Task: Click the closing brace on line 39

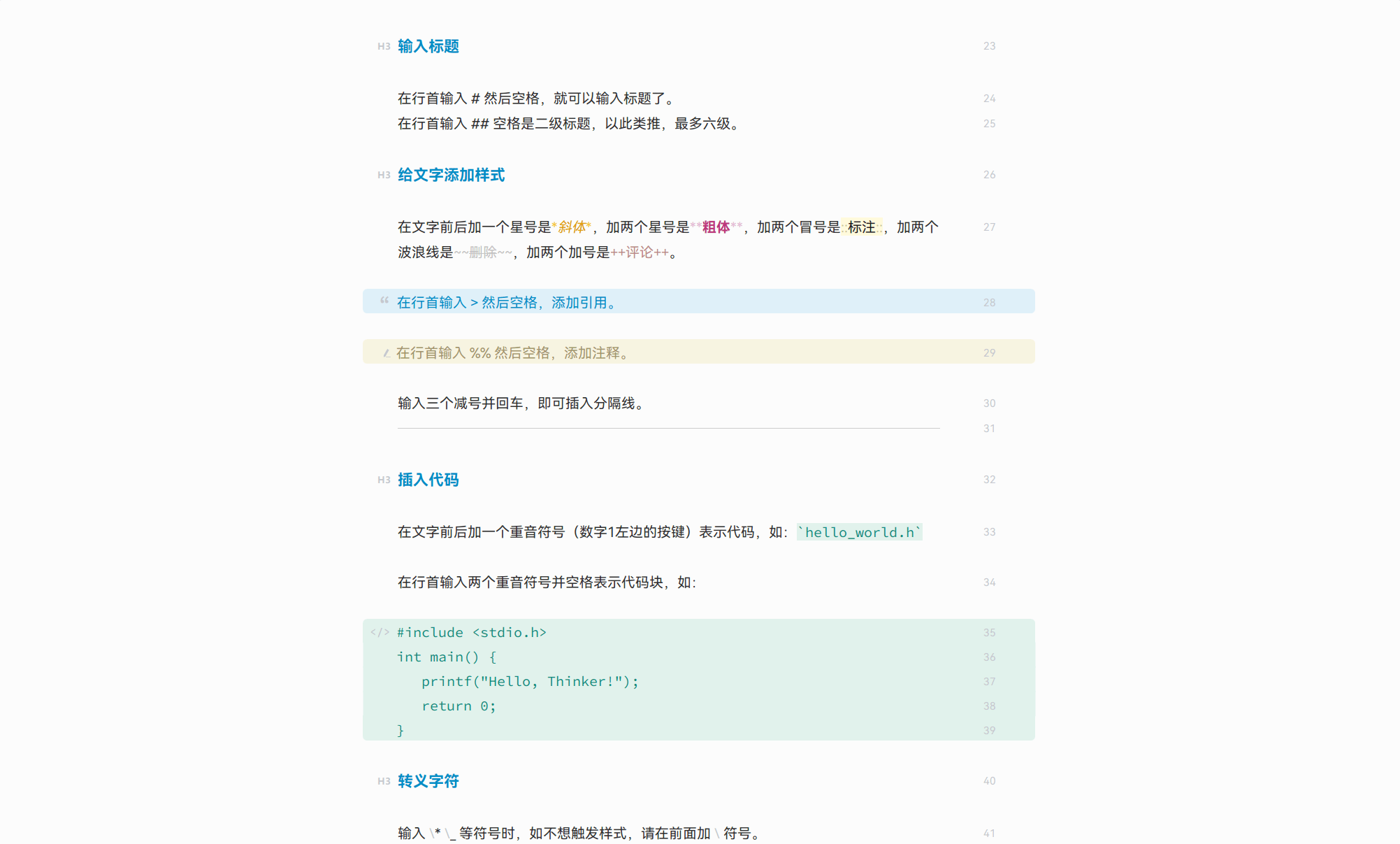Action: (x=400, y=730)
